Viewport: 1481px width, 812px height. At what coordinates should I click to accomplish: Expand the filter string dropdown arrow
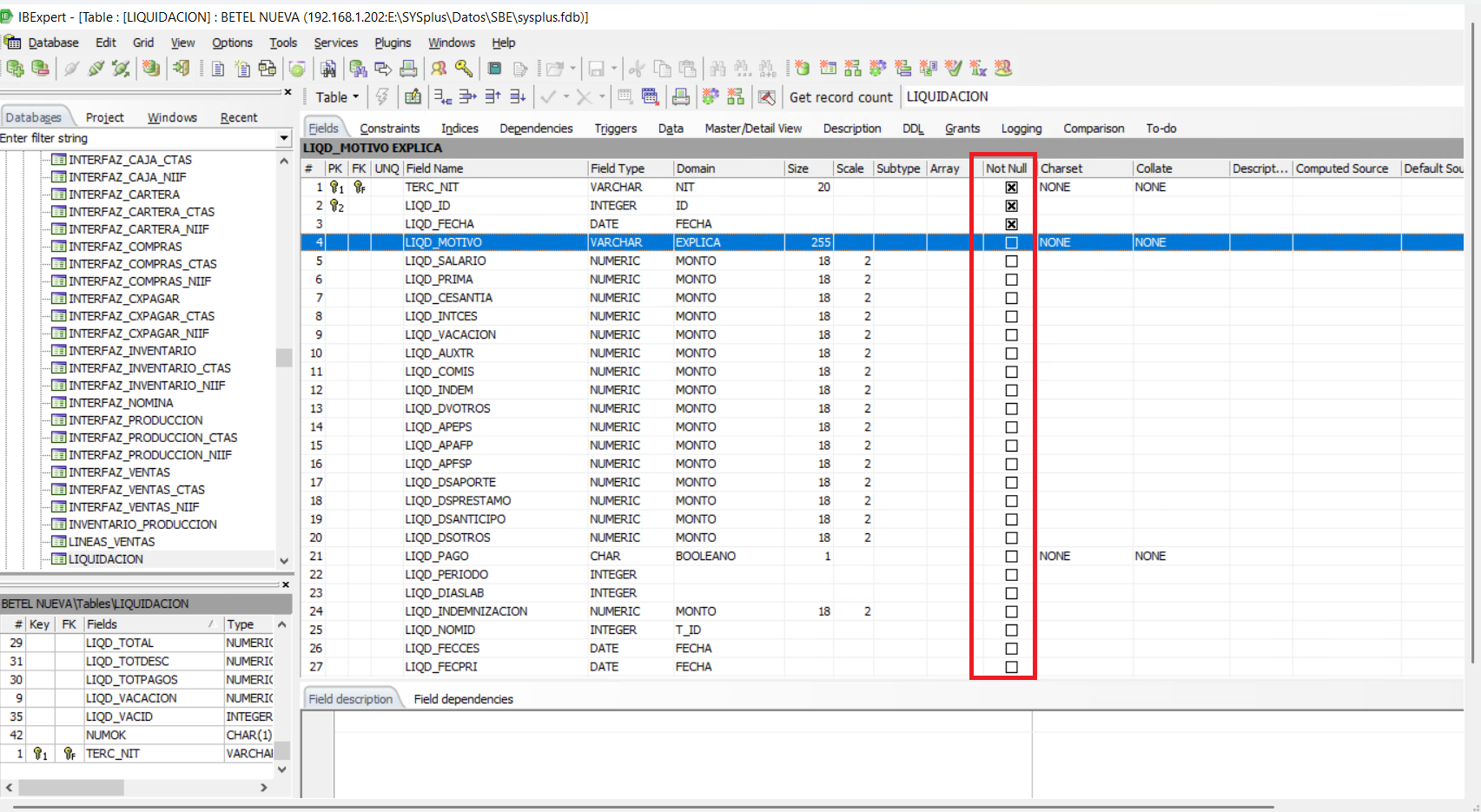click(x=283, y=138)
